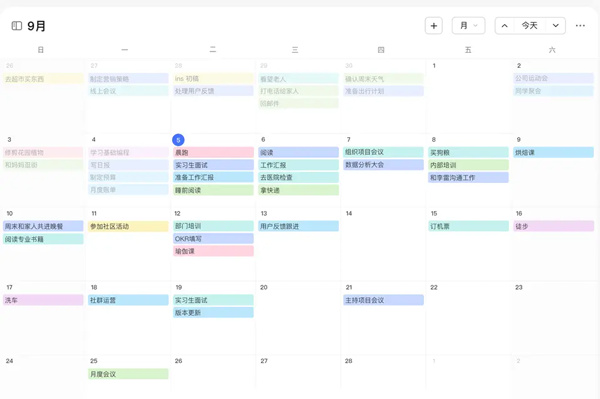600x399 pixels.
Task: Open 实习生面试 event on the 19th
Action: coord(213,300)
